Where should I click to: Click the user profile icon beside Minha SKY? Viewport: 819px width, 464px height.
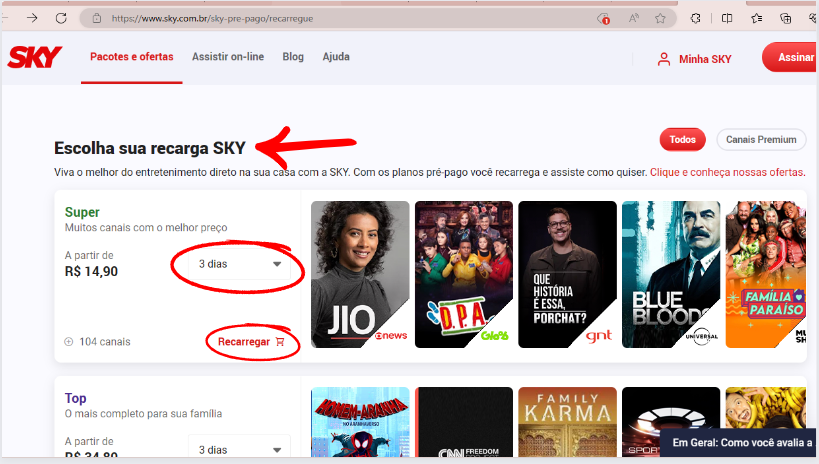(664, 59)
